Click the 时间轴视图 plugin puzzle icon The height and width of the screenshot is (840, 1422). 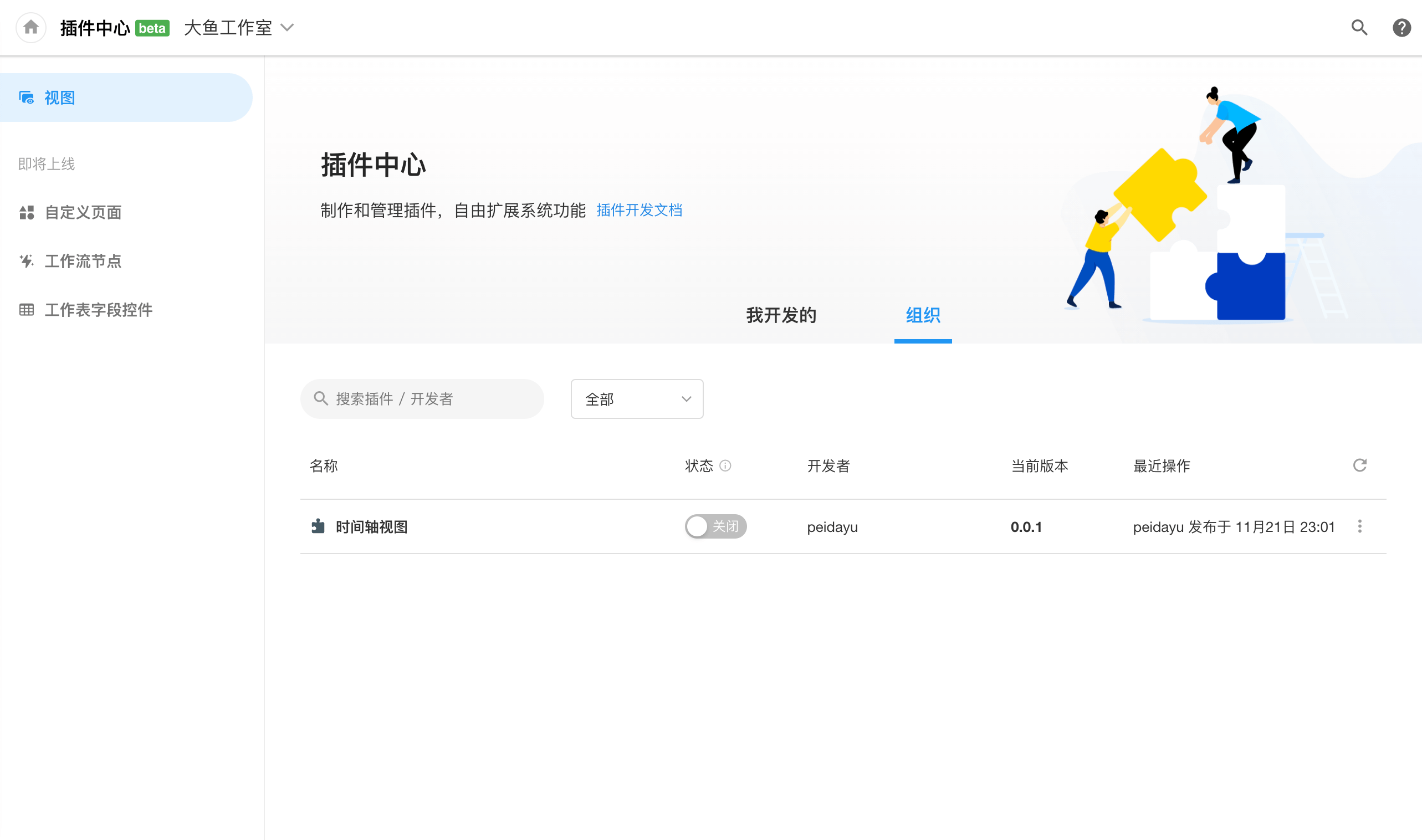click(318, 526)
